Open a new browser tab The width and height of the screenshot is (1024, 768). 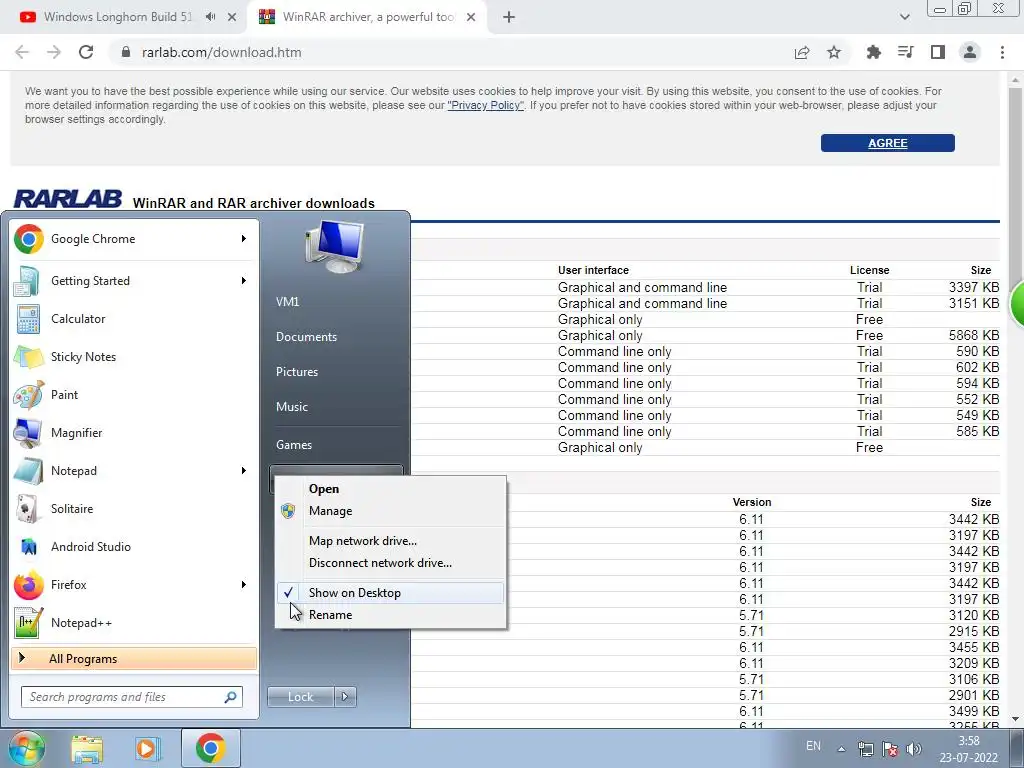(x=509, y=17)
